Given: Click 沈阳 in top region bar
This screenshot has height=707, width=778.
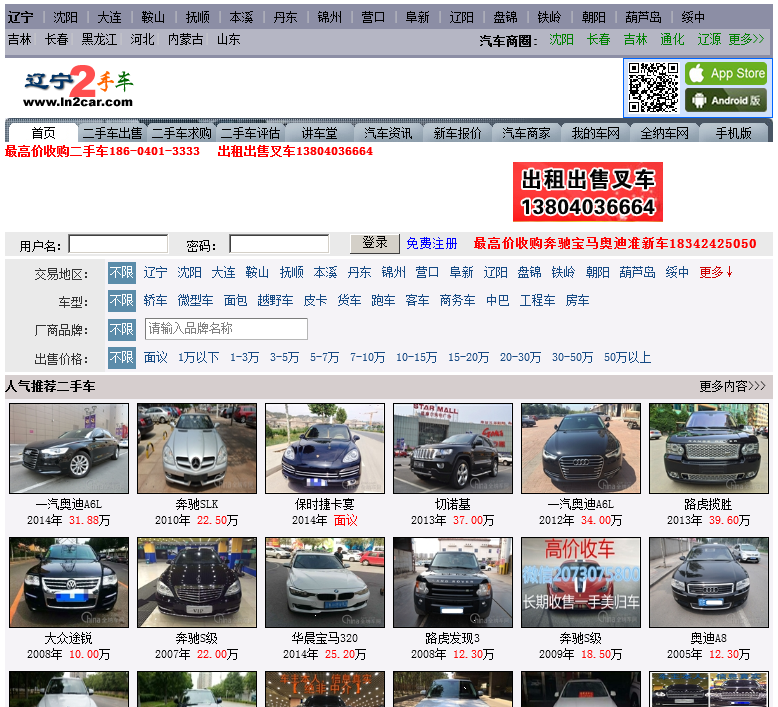Looking at the screenshot, I should [65, 17].
